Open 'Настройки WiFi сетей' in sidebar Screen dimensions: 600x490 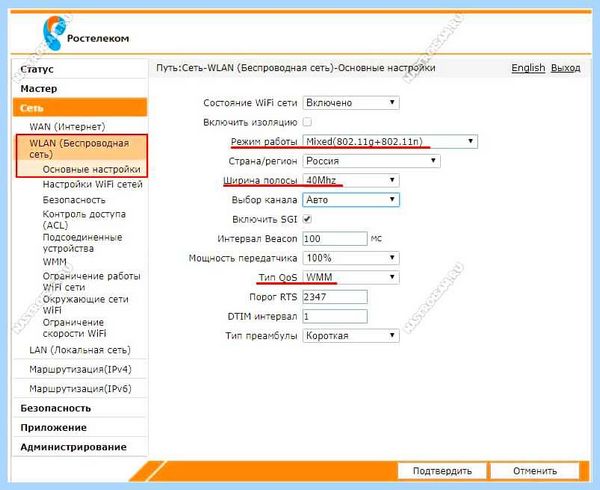point(92,184)
